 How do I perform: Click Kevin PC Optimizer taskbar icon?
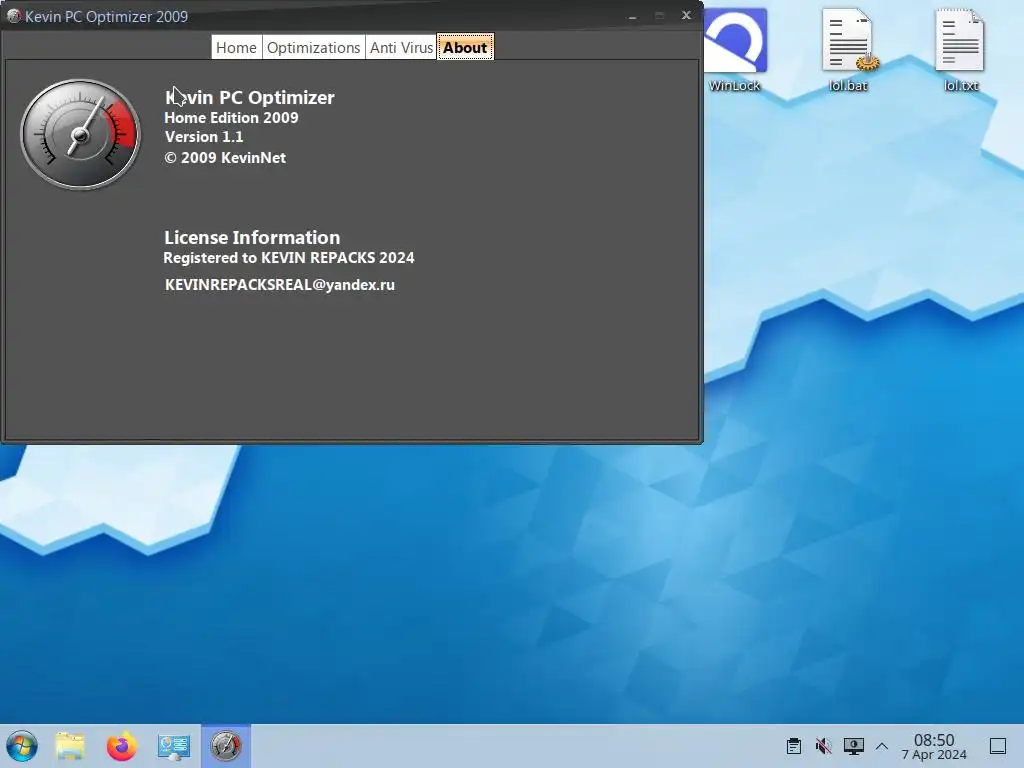click(x=226, y=746)
